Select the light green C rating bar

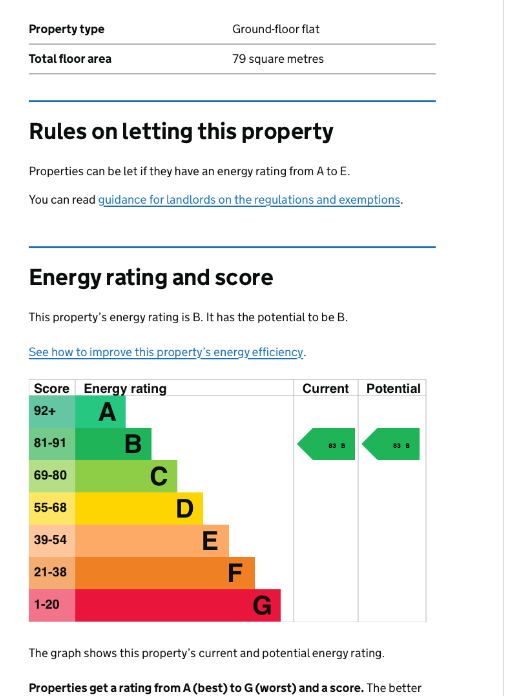coord(126,476)
